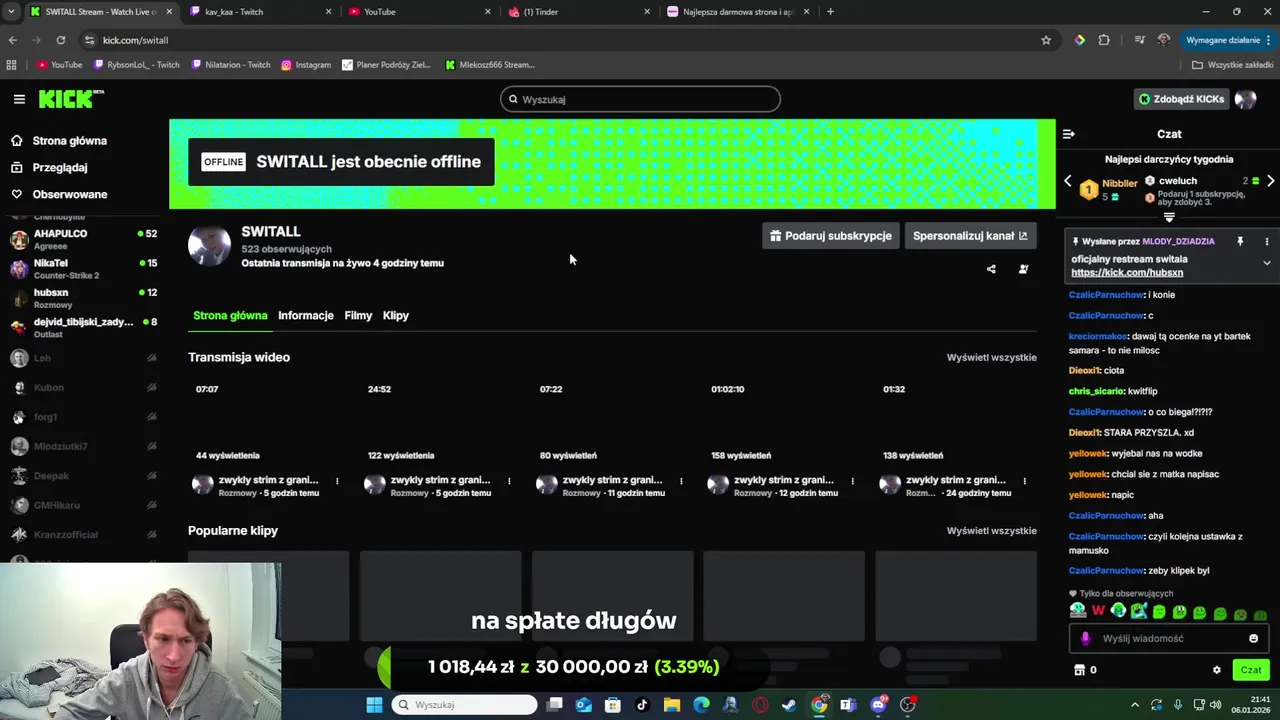Insert the red W emote
1280x720 pixels.
pos(1098,611)
